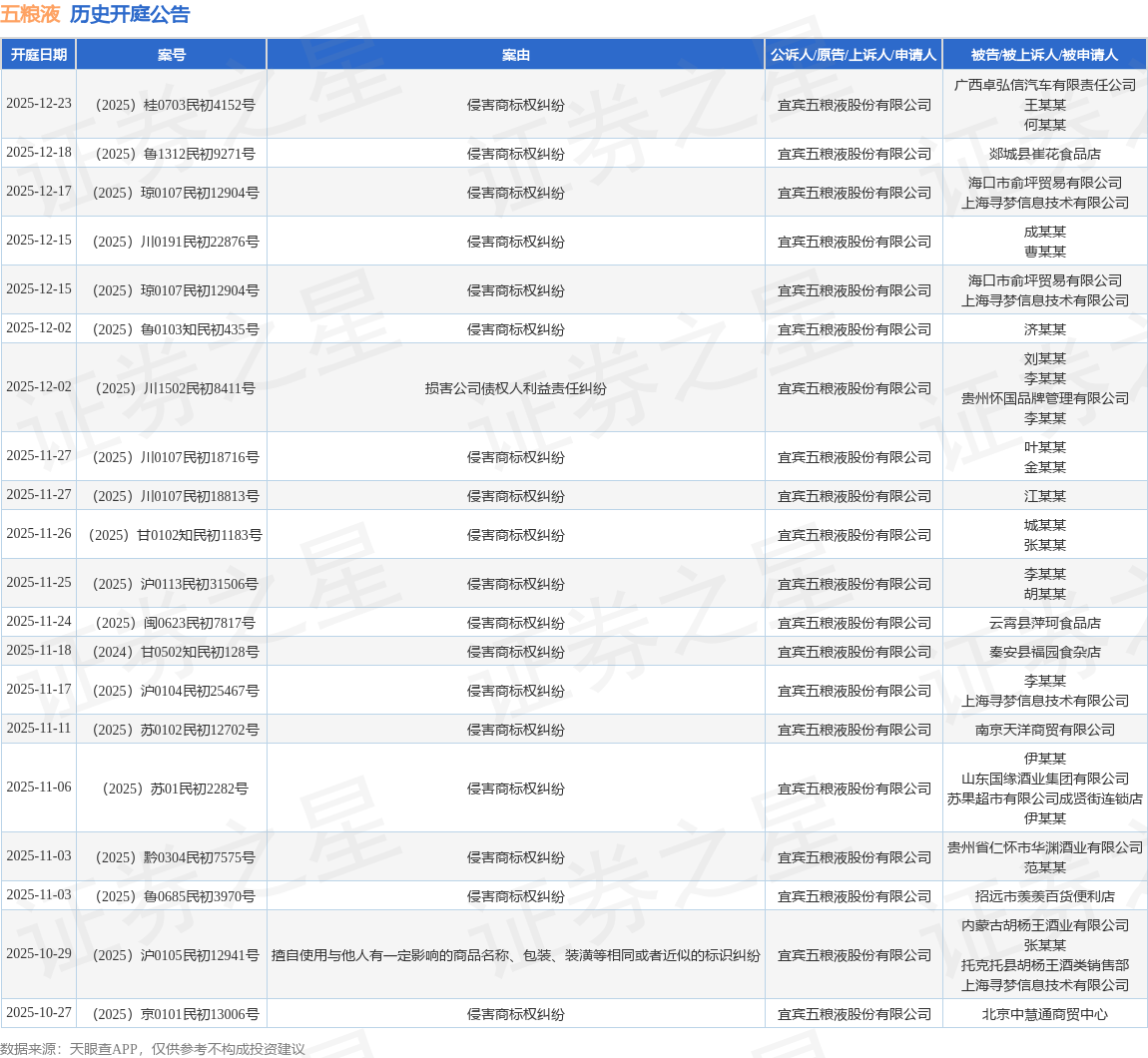Click the 历史开庭公告 heading
Image resolution: width=1148 pixels, height=1058 pixels.
point(130,14)
